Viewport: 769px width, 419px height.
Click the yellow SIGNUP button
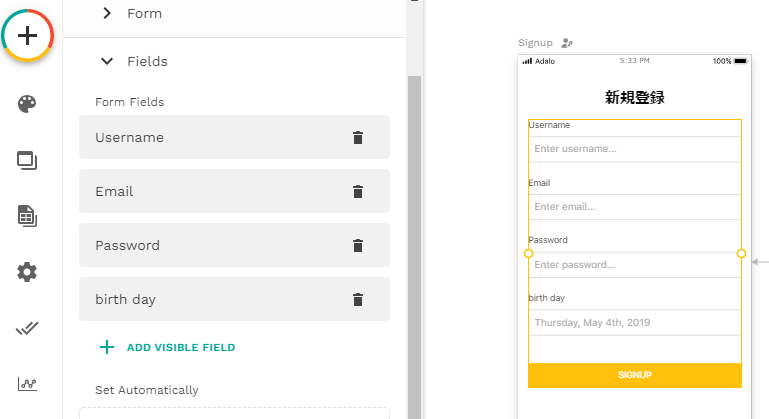coord(635,375)
